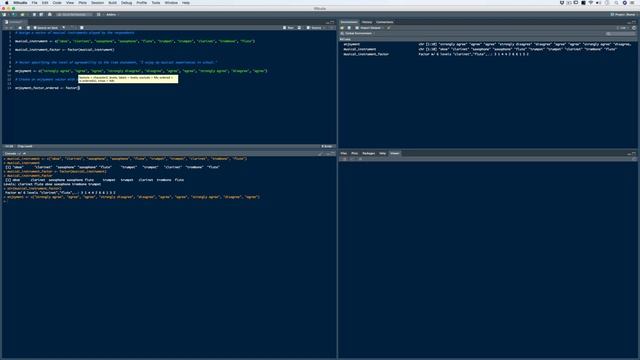The image size is (640, 360).
Task: Select the Console tab
Action: [10, 153]
